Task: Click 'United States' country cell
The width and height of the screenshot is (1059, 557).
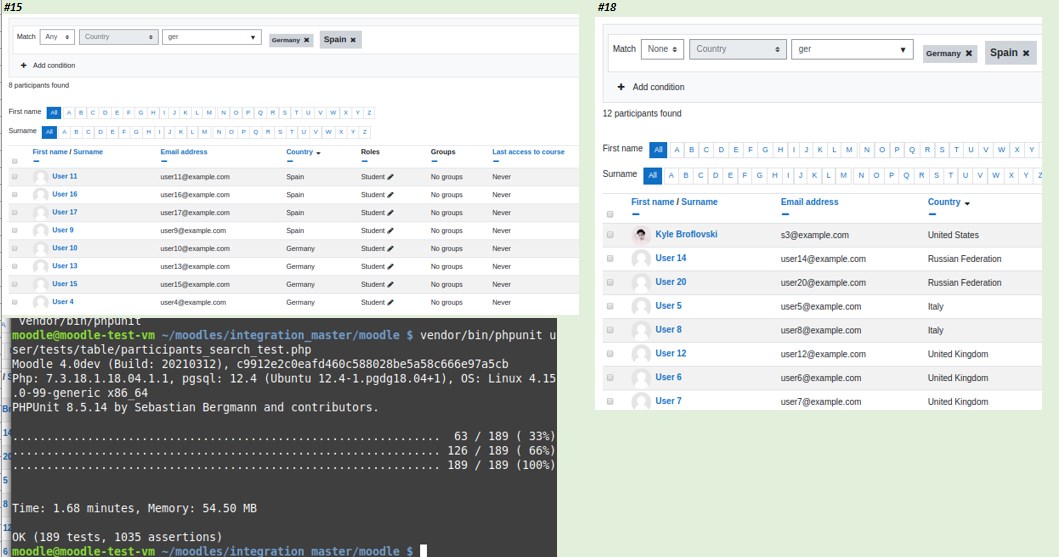Action: click(x=953, y=235)
